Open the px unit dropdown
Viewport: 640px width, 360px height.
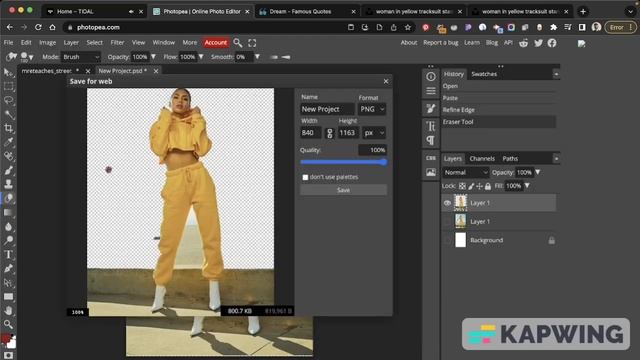click(x=374, y=133)
